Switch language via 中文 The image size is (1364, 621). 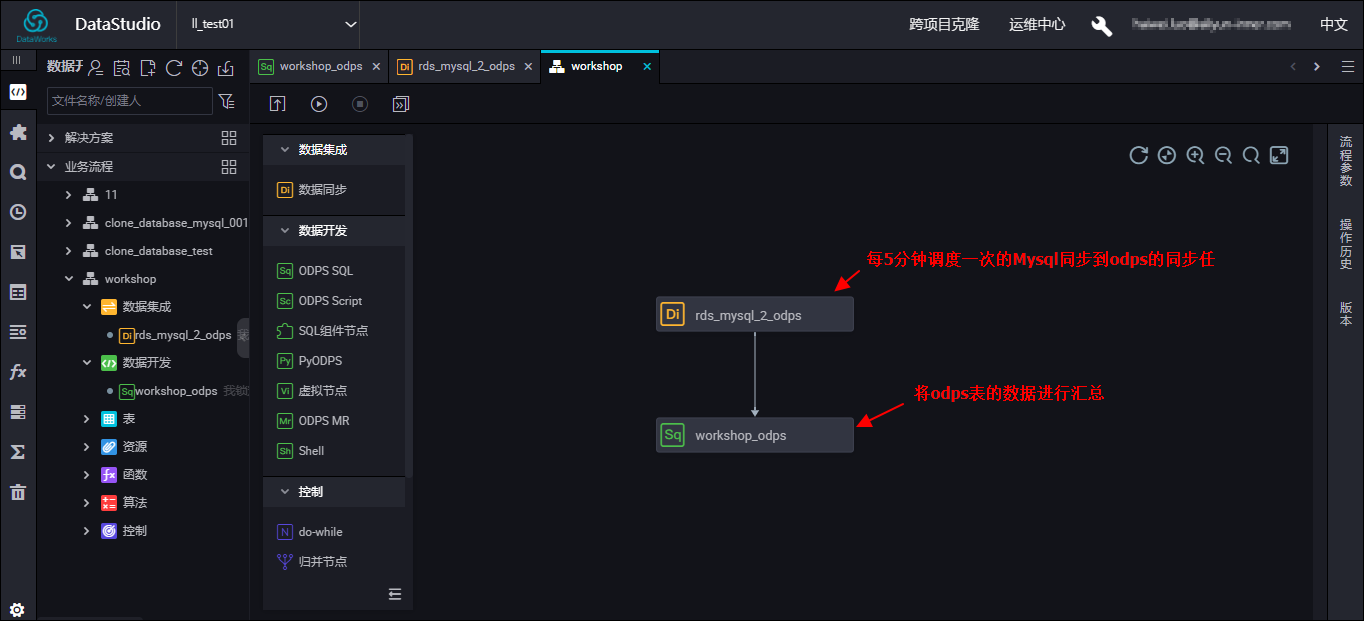[x=1334, y=25]
